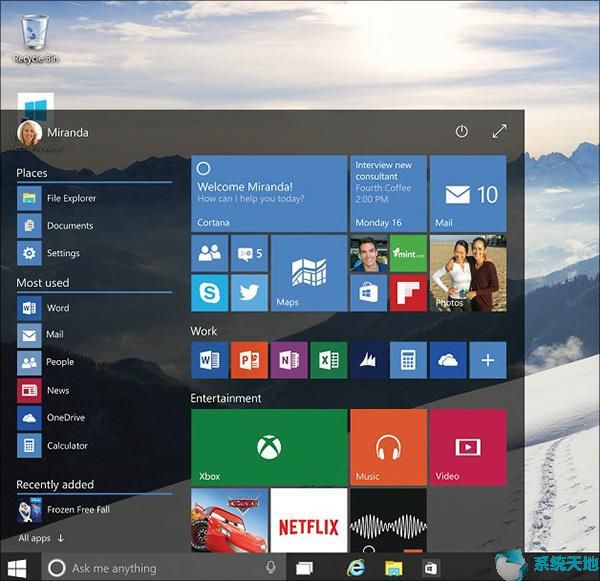Open the Maps tile
600x581 pixels.
[309, 273]
